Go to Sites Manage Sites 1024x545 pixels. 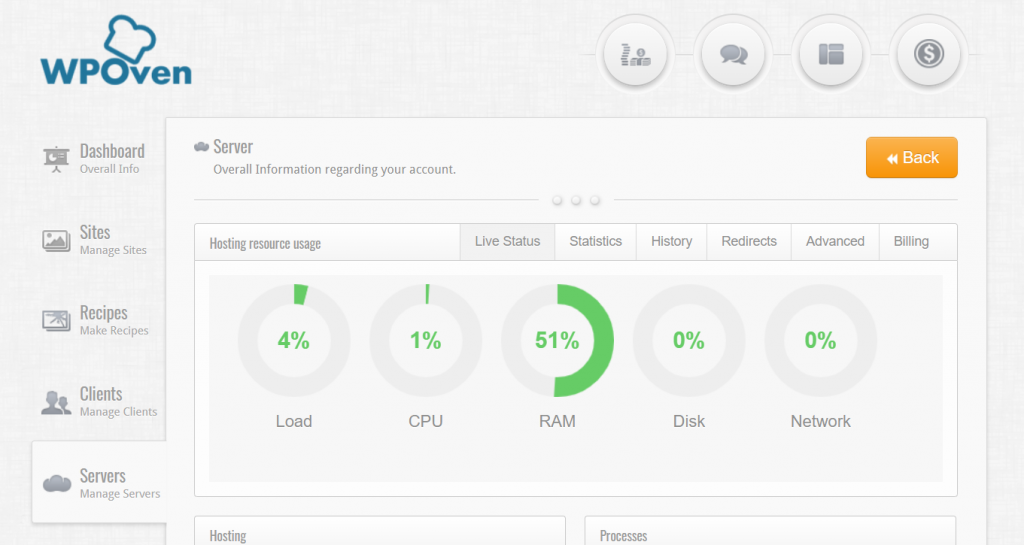[98, 240]
